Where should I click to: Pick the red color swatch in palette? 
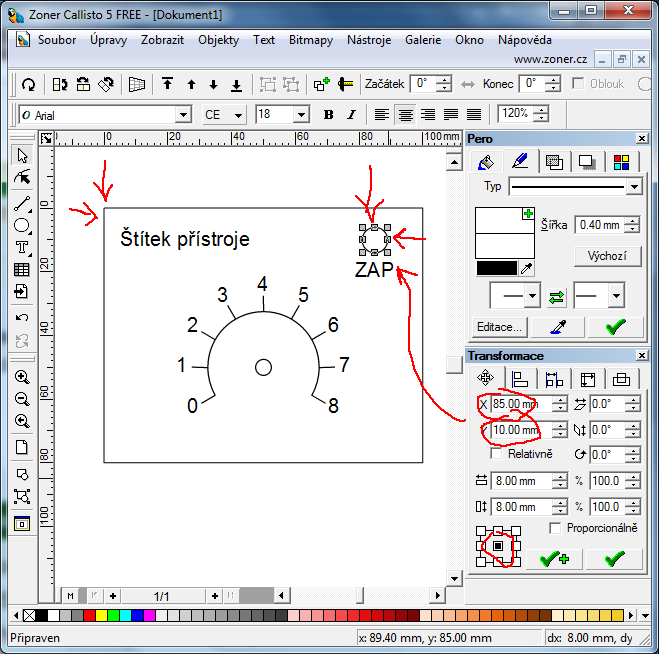(x=89, y=616)
